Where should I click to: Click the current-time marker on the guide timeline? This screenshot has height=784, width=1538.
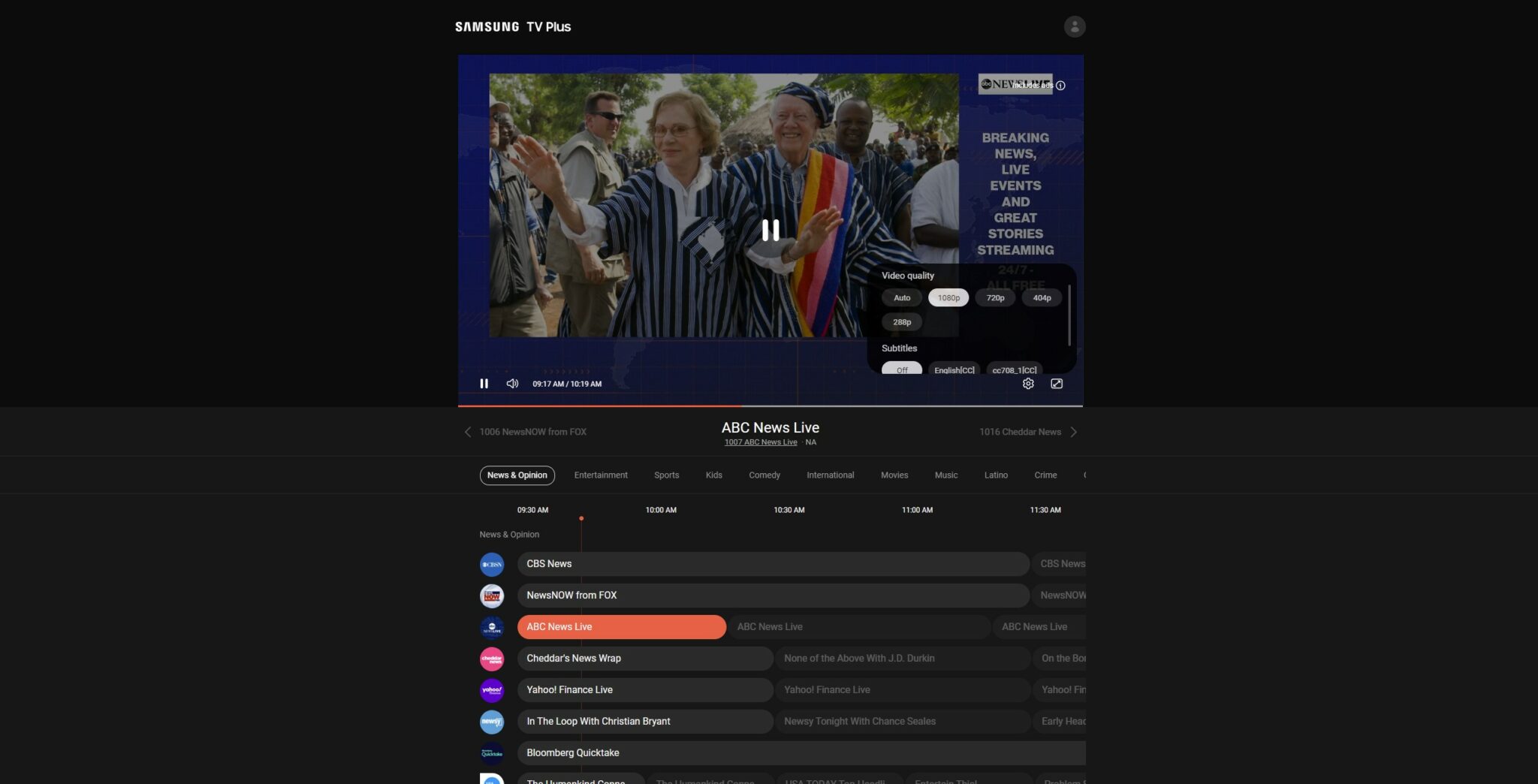point(582,517)
